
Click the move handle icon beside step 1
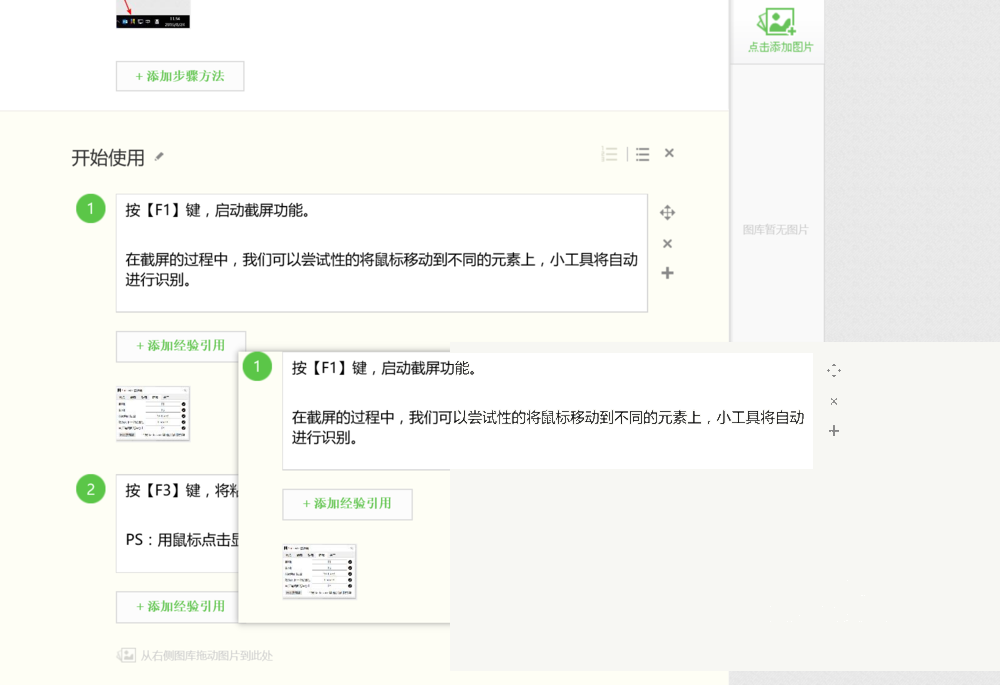pyautogui.click(x=667, y=212)
